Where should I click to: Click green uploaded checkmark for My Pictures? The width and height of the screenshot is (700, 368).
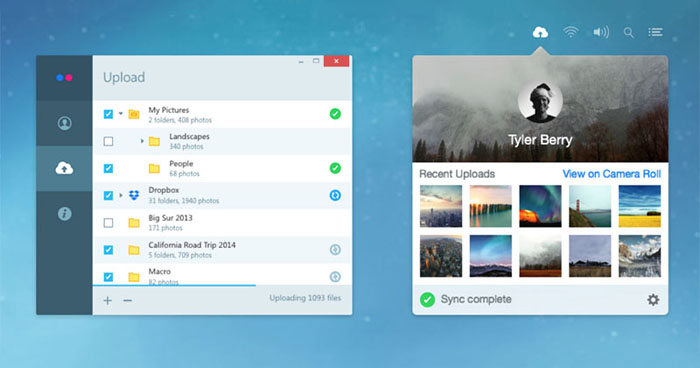click(335, 114)
